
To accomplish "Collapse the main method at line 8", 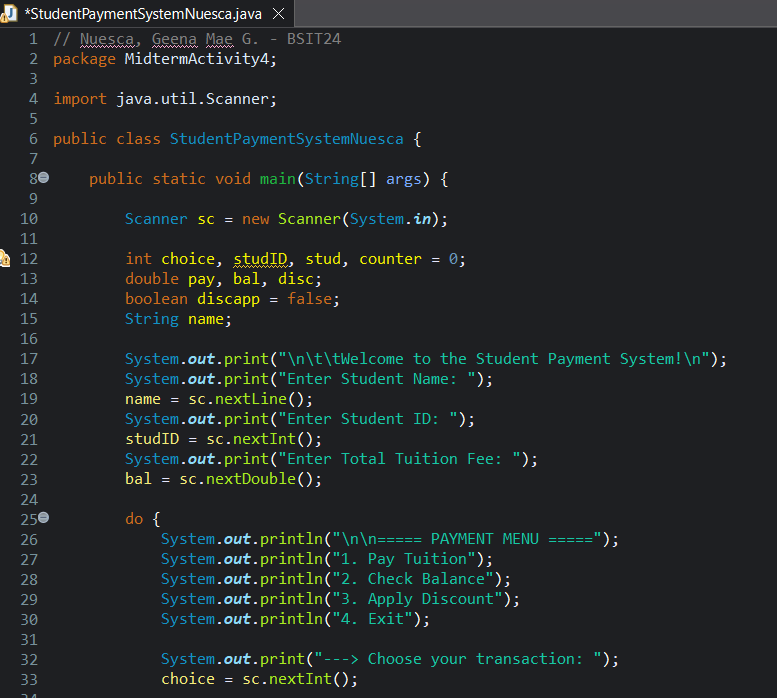I will click(x=44, y=177).
